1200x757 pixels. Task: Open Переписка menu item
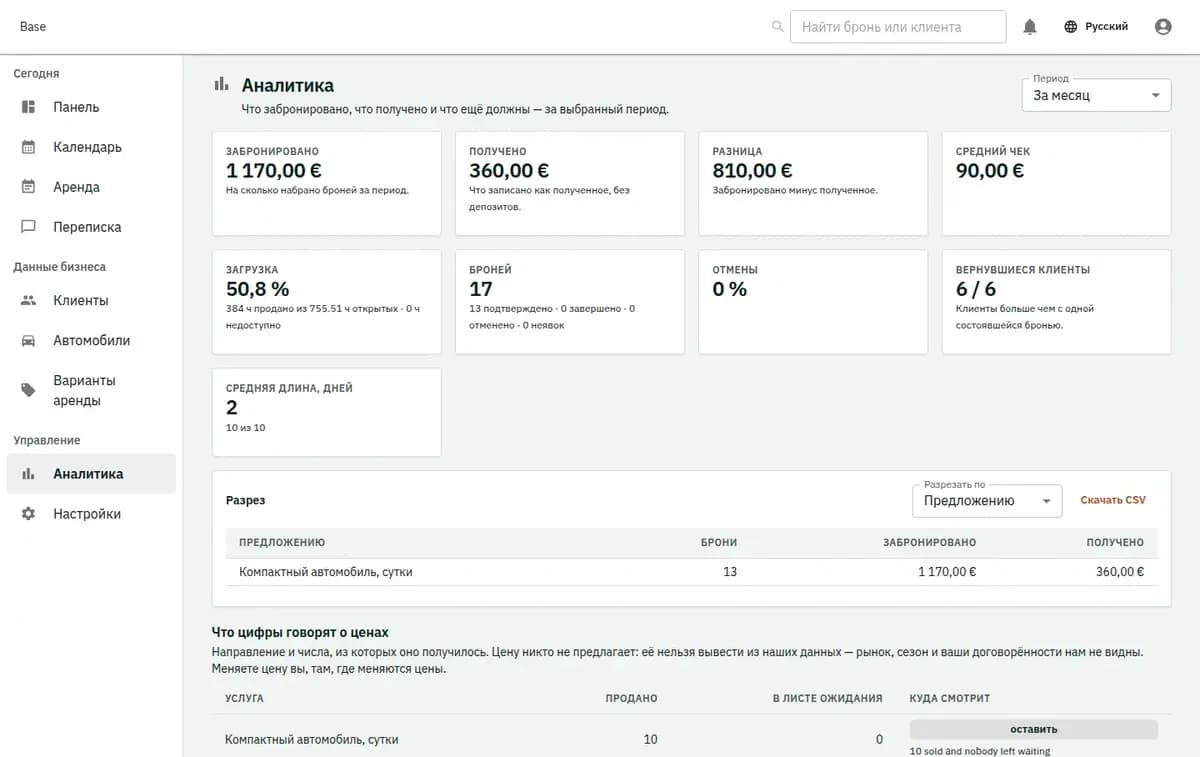coord(91,227)
